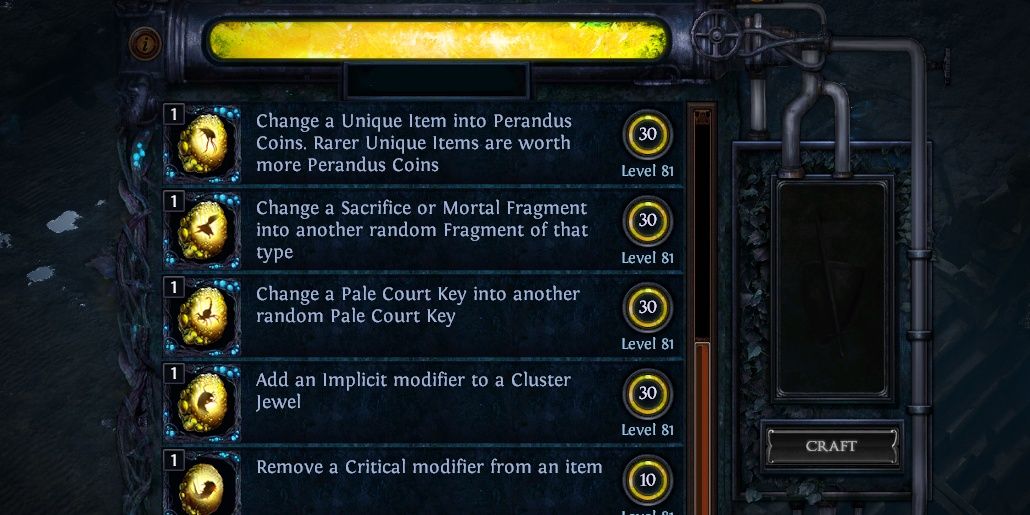The width and height of the screenshot is (1030, 515).
Task: Select the Remove Critical modifier seed icon
Action: point(202,483)
